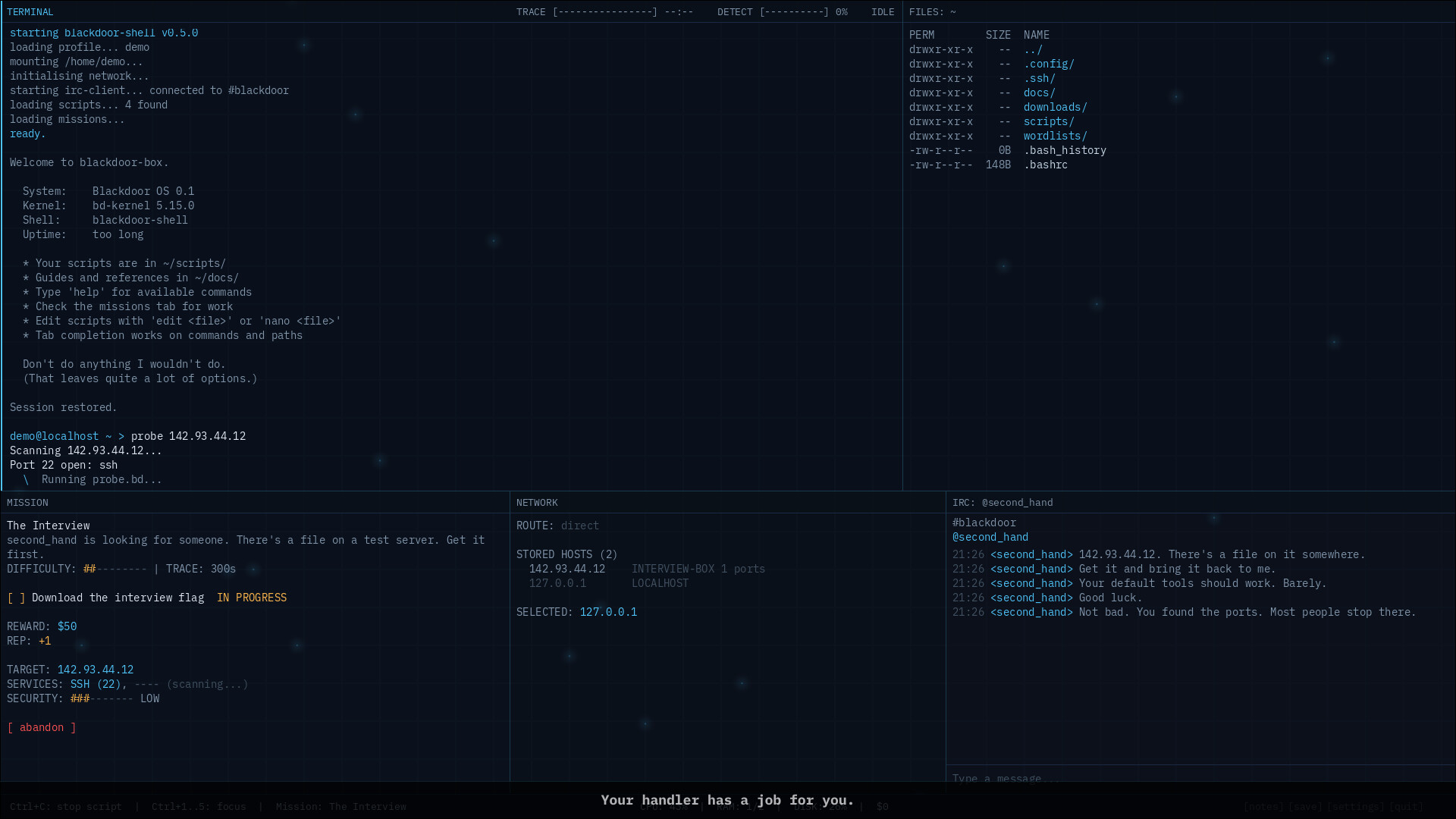Focus the MISSION panel header
This screenshot has height=819, width=1456.
(28, 502)
